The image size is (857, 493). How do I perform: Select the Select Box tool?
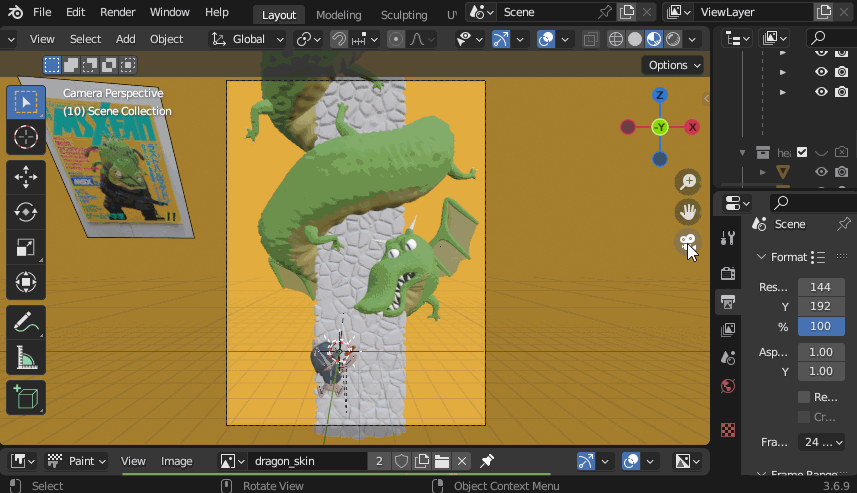[26, 102]
